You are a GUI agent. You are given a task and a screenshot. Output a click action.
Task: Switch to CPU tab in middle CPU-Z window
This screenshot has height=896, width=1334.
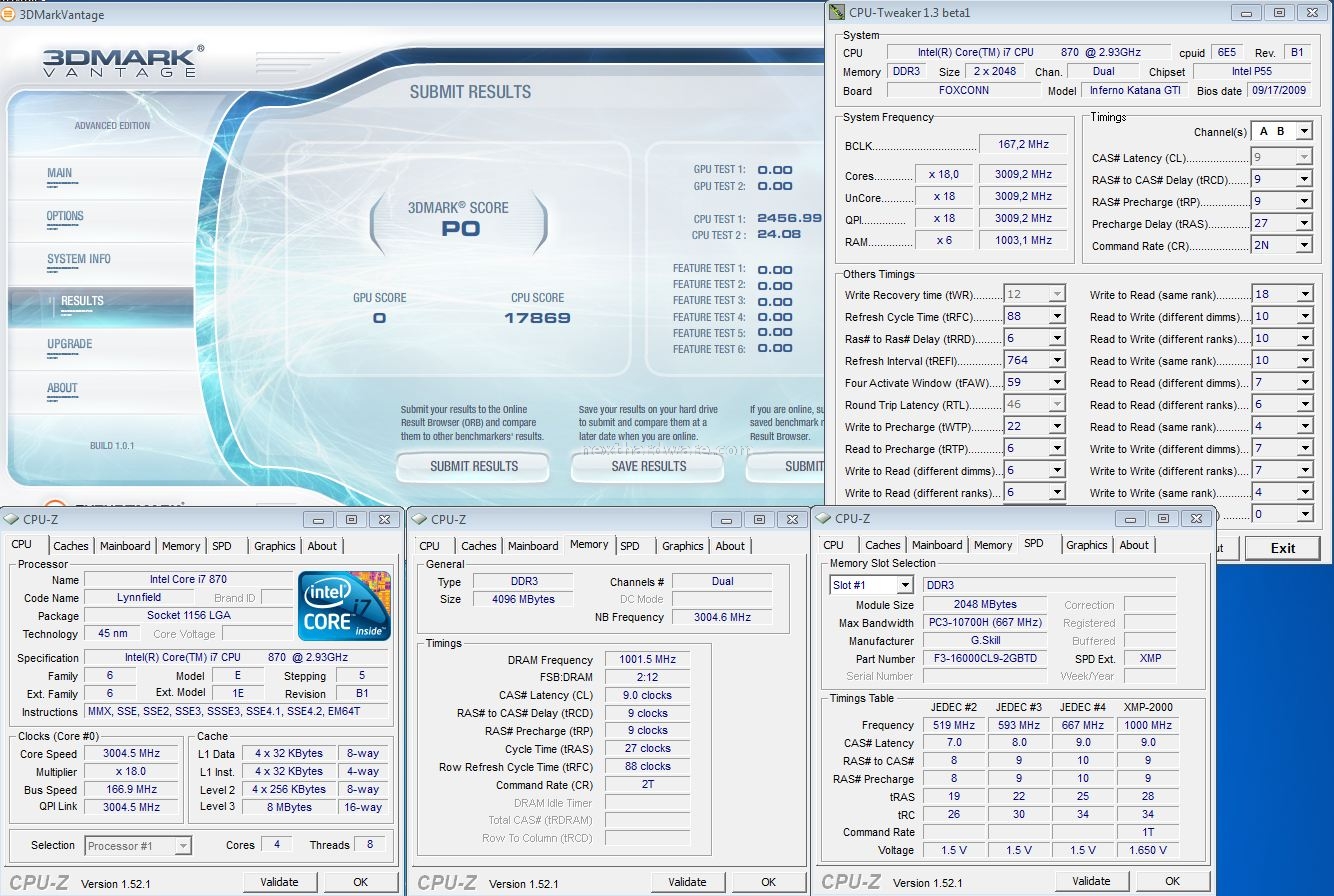[430, 546]
